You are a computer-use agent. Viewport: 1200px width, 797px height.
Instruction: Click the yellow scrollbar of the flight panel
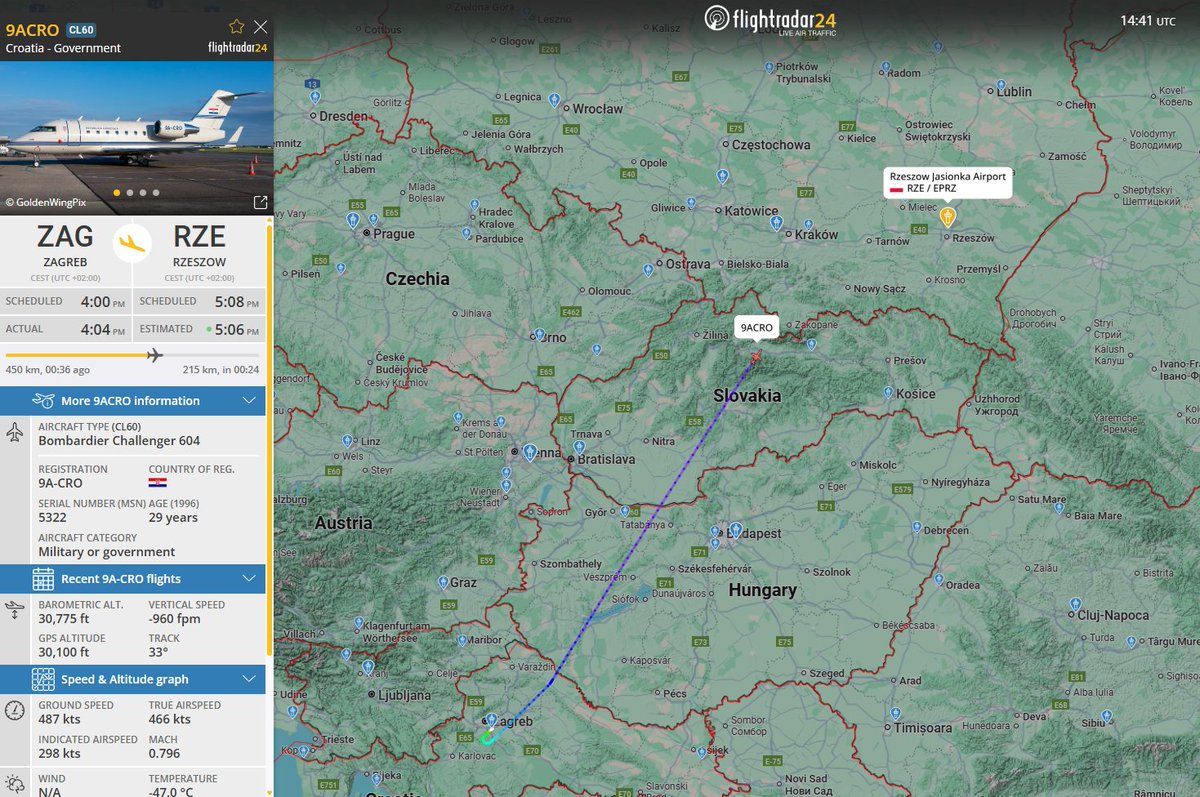click(269, 440)
